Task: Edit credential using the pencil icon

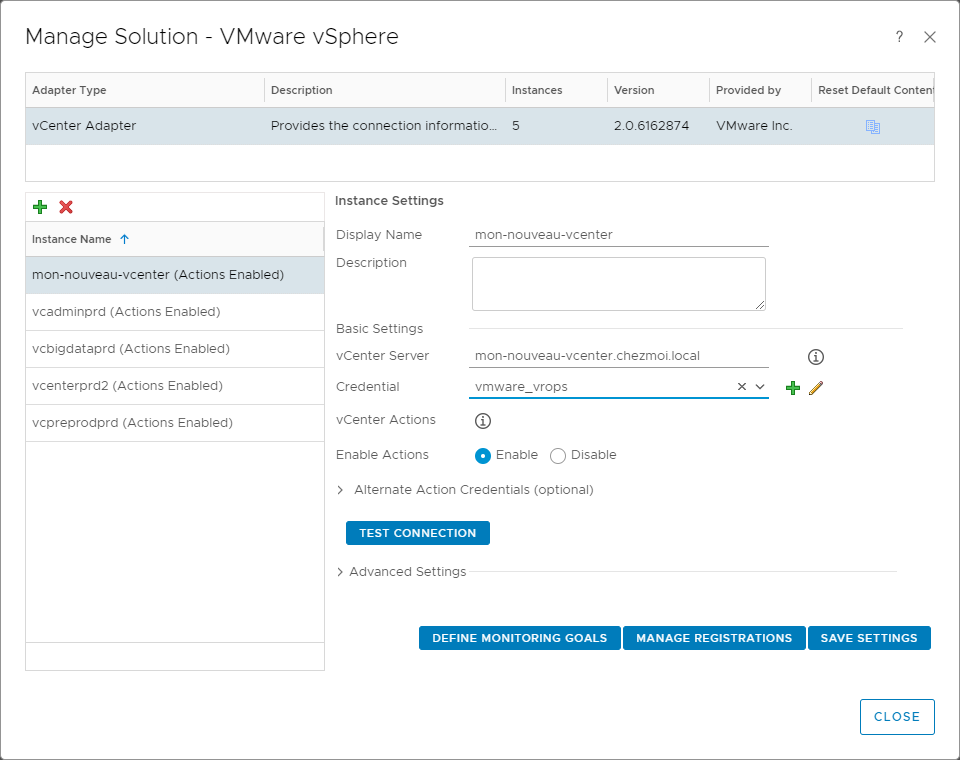Action: click(x=815, y=388)
